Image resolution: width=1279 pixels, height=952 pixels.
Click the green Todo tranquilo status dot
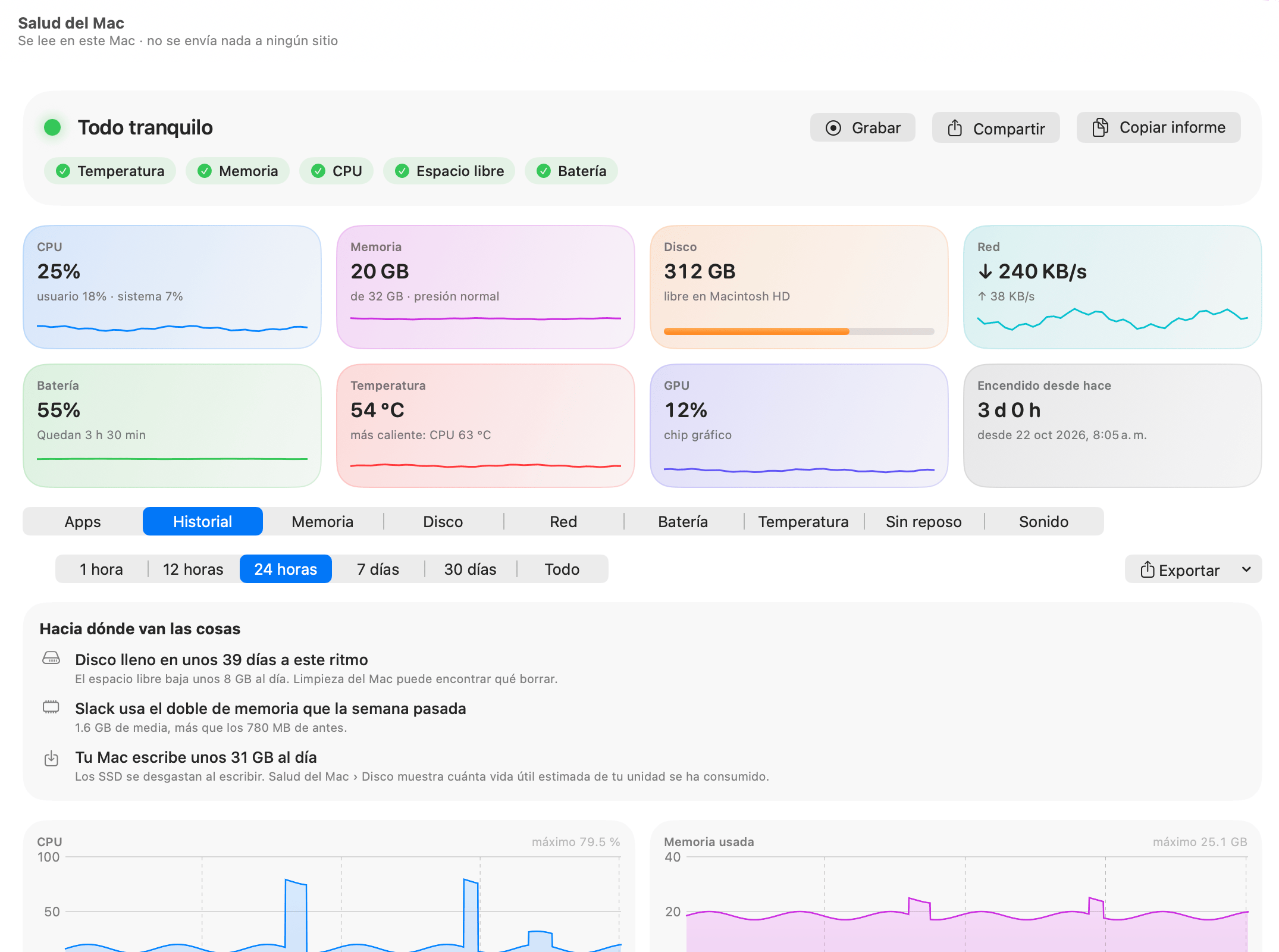pyautogui.click(x=52, y=127)
